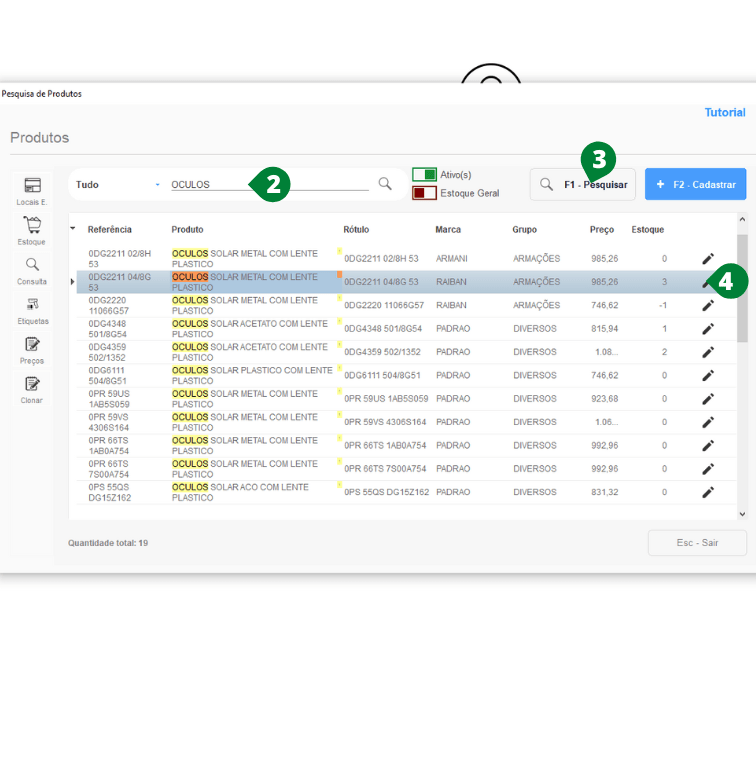The height and width of the screenshot is (760, 756).
Task: Click the scrollbar down arrow
Action: (742, 514)
